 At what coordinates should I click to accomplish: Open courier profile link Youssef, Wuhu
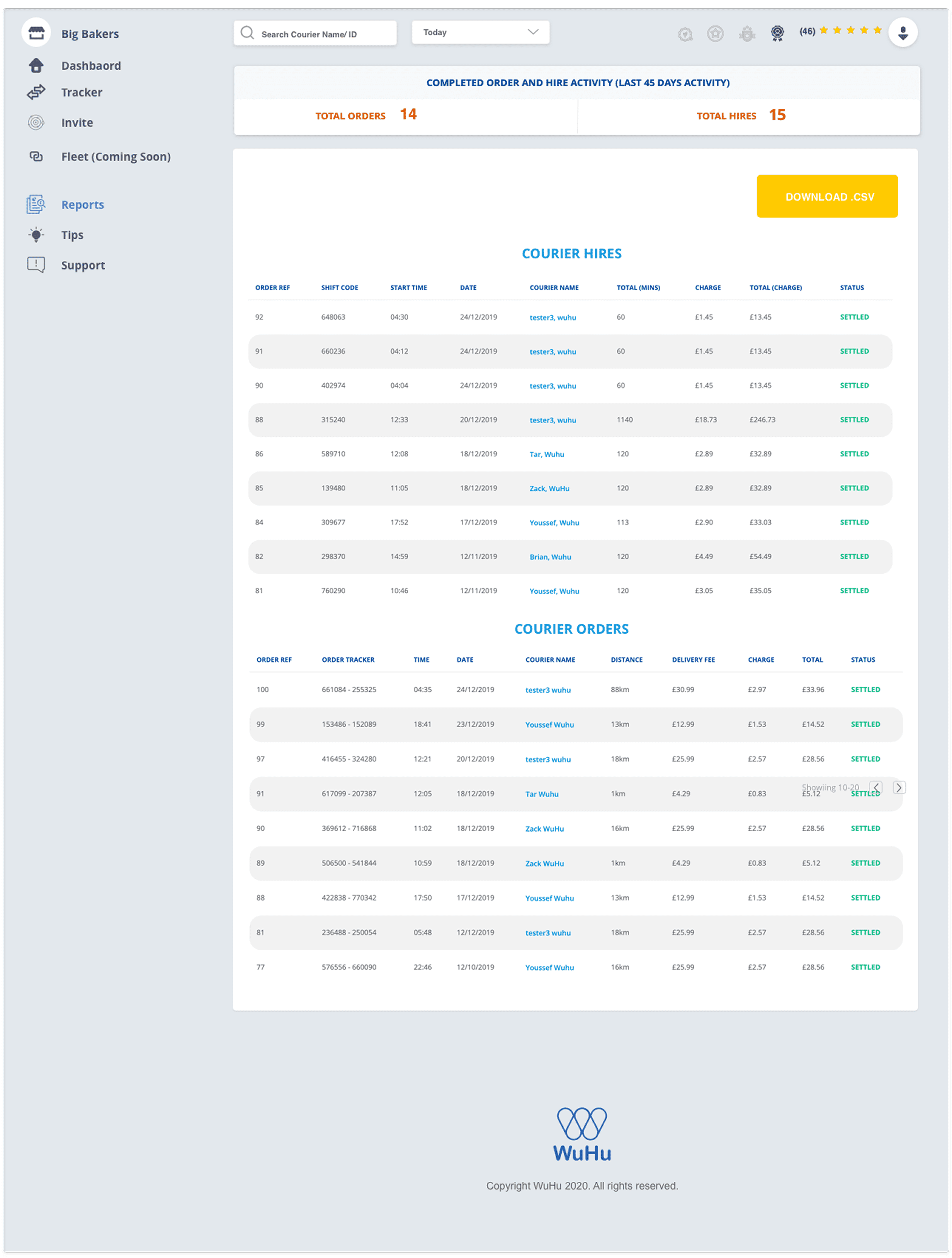555,522
